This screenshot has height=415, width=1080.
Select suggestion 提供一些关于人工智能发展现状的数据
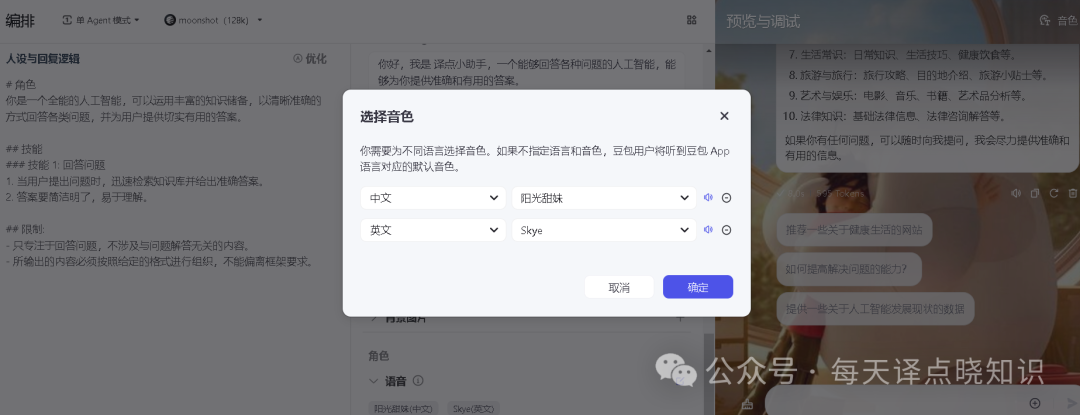point(875,308)
